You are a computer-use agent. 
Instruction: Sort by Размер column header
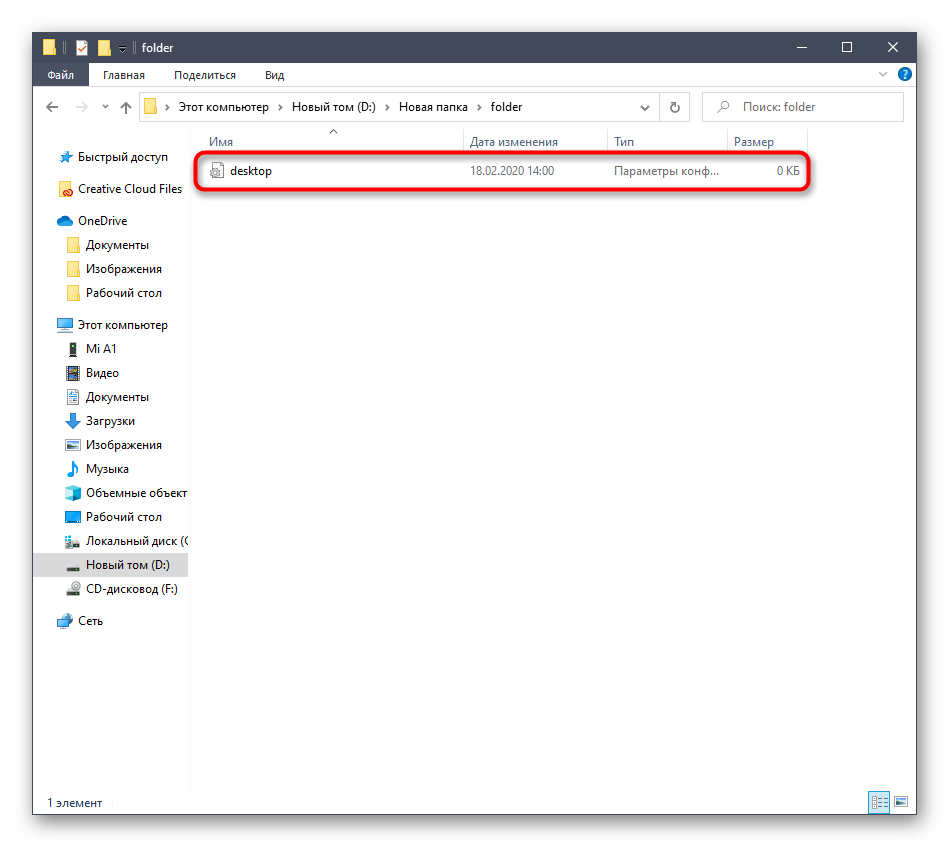coord(754,142)
